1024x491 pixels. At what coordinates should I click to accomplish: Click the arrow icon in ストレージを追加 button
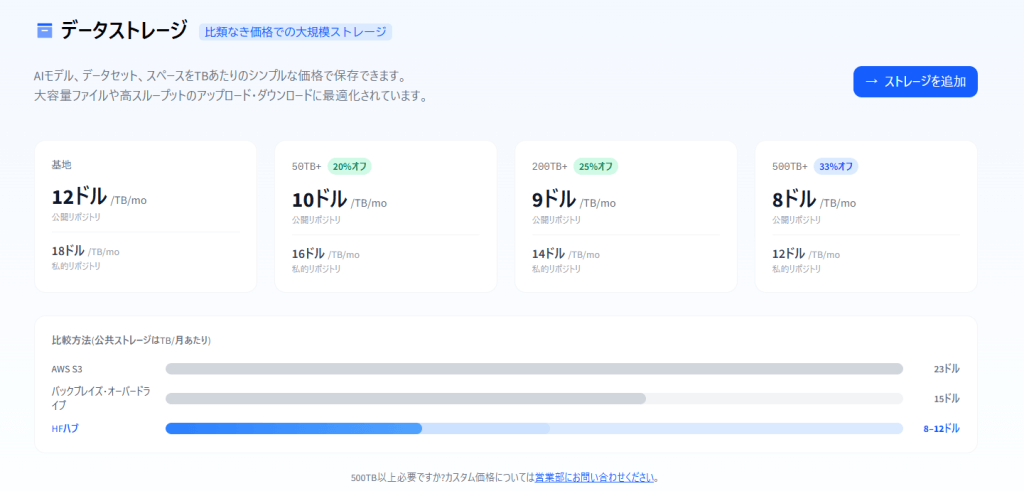click(x=871, y=82)
